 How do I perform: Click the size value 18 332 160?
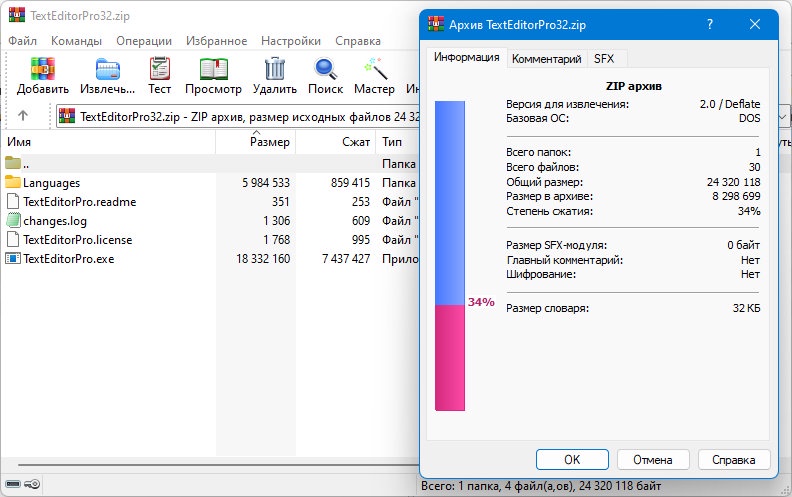(x=263, y=259)
